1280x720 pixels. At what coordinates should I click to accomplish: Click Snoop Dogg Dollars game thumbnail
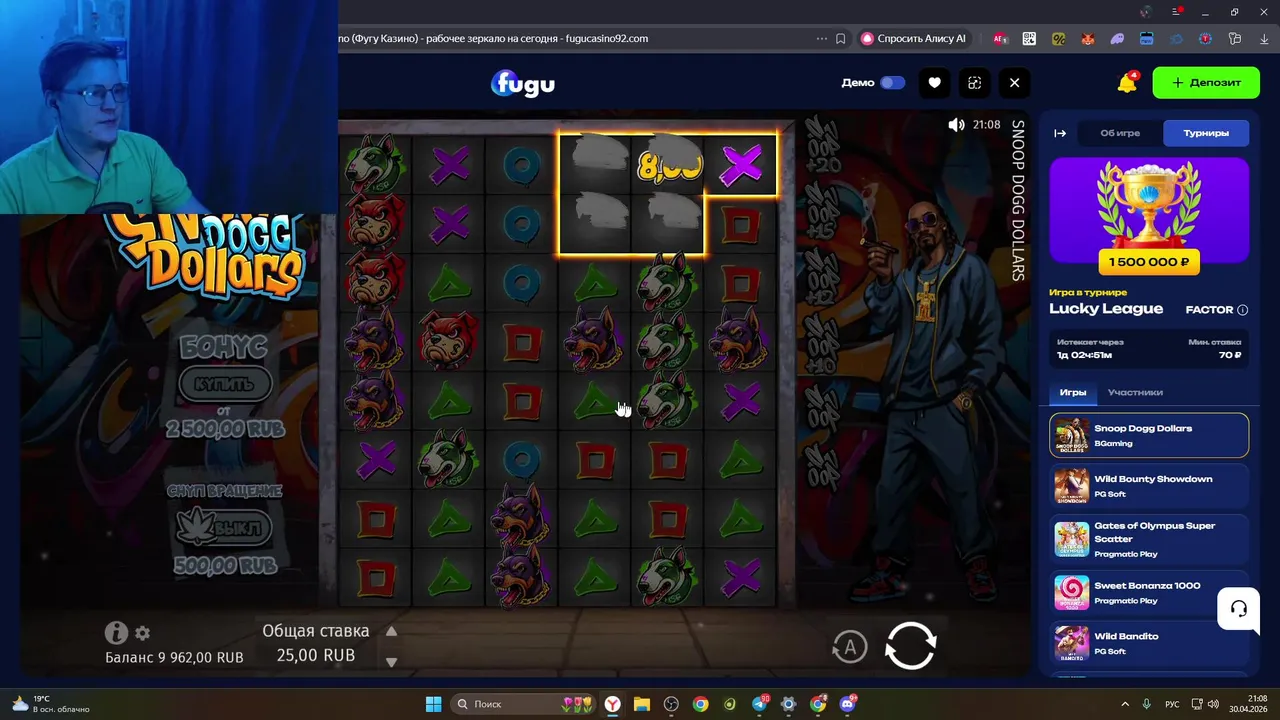pos(1072,435)
